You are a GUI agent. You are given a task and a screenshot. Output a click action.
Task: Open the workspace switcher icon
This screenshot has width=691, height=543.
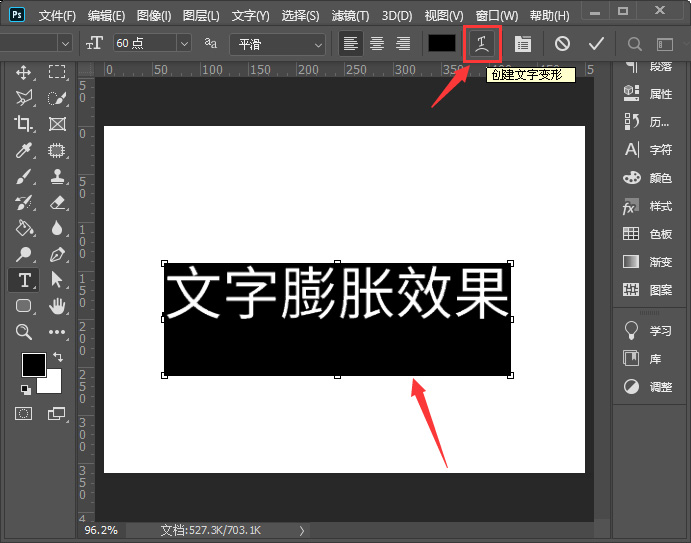click(x=665, y=44)
